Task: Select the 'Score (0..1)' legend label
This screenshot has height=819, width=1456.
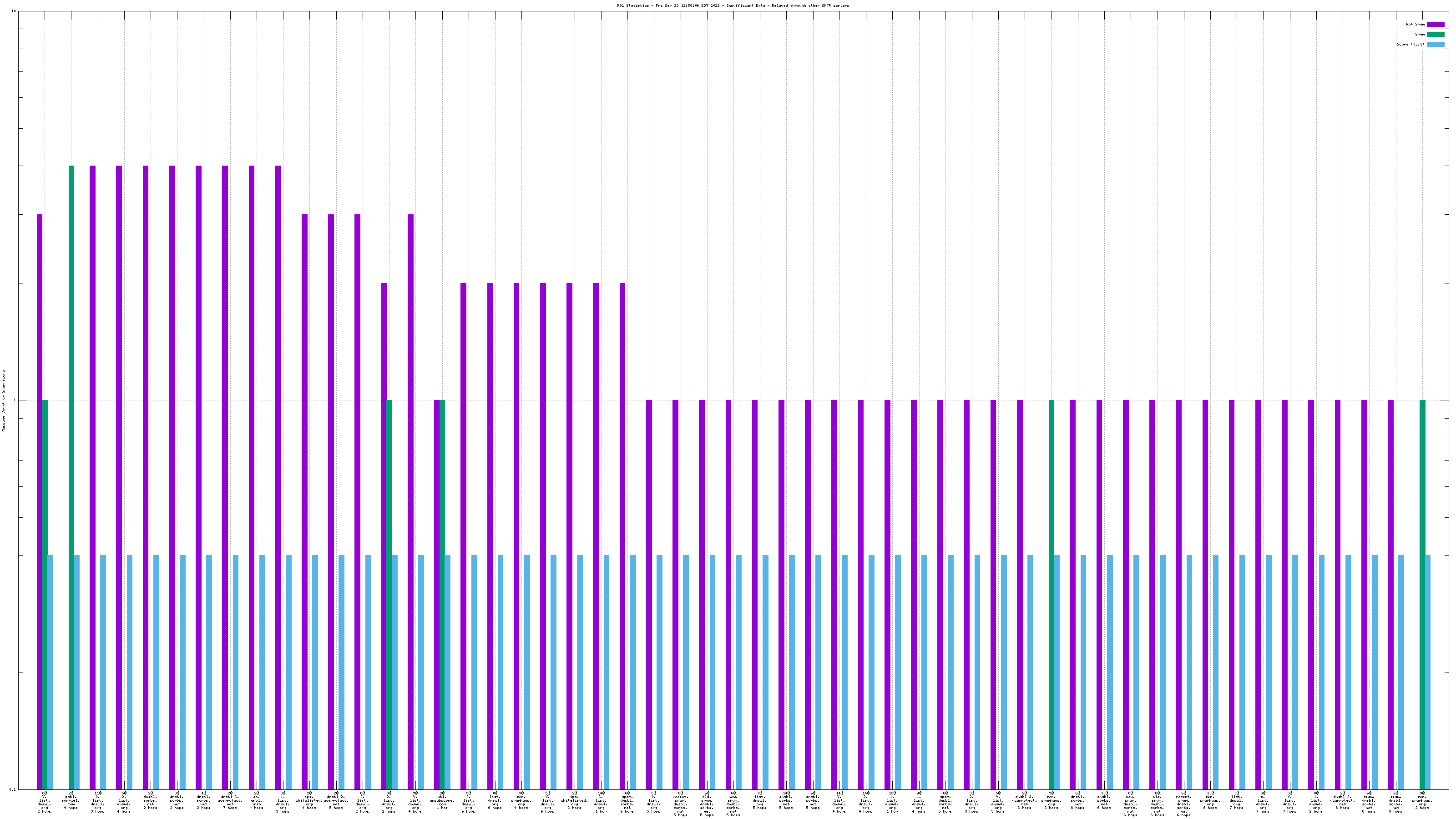Action: 1410,45
